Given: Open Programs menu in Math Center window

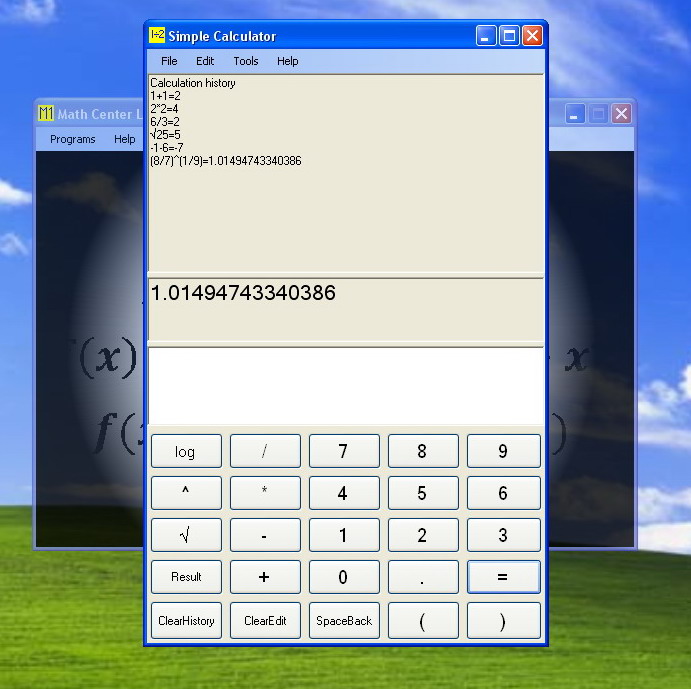Looking at the screenshot, I should 73,139.
